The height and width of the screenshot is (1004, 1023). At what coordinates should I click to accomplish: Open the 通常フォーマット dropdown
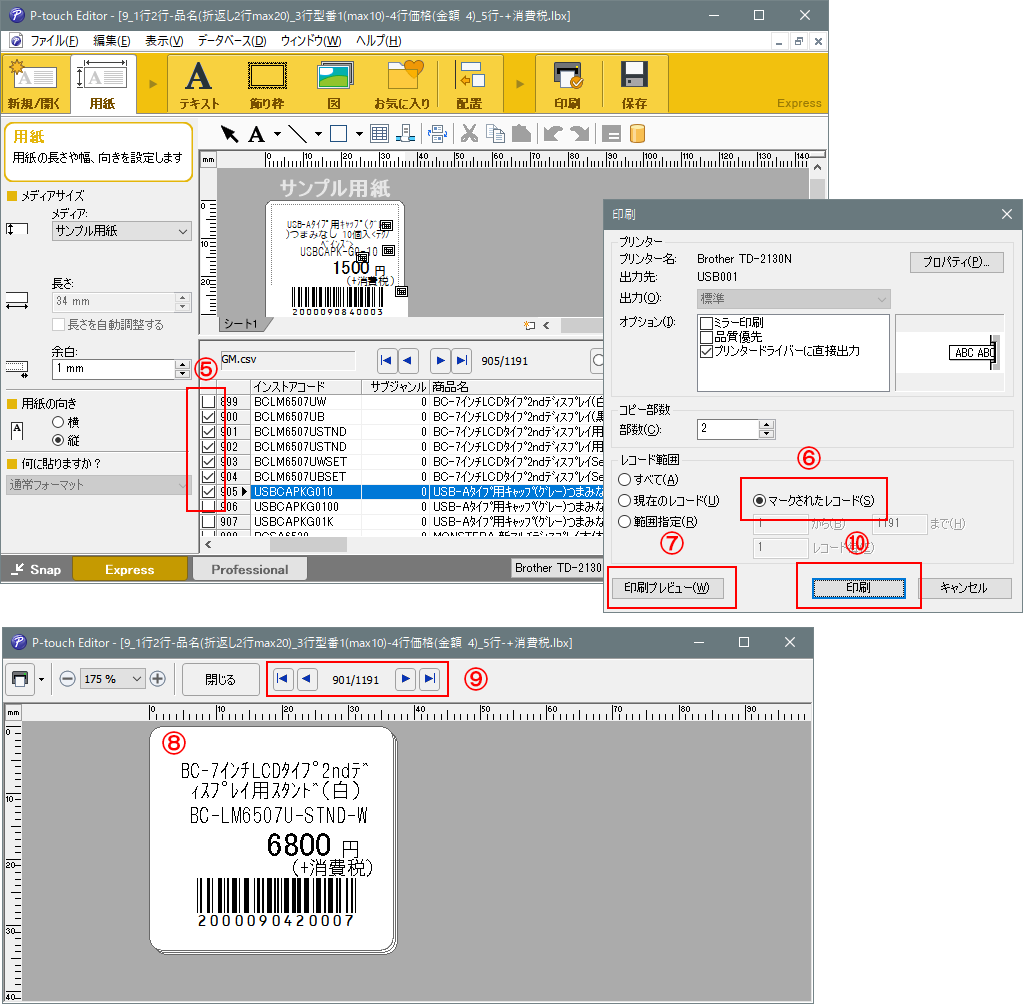pos(98,485)
